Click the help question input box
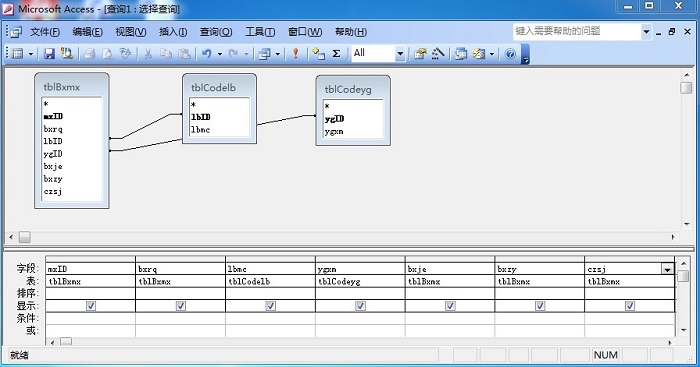Image resolution: width=700 pixels, height=367 pixels. point(577,31)
